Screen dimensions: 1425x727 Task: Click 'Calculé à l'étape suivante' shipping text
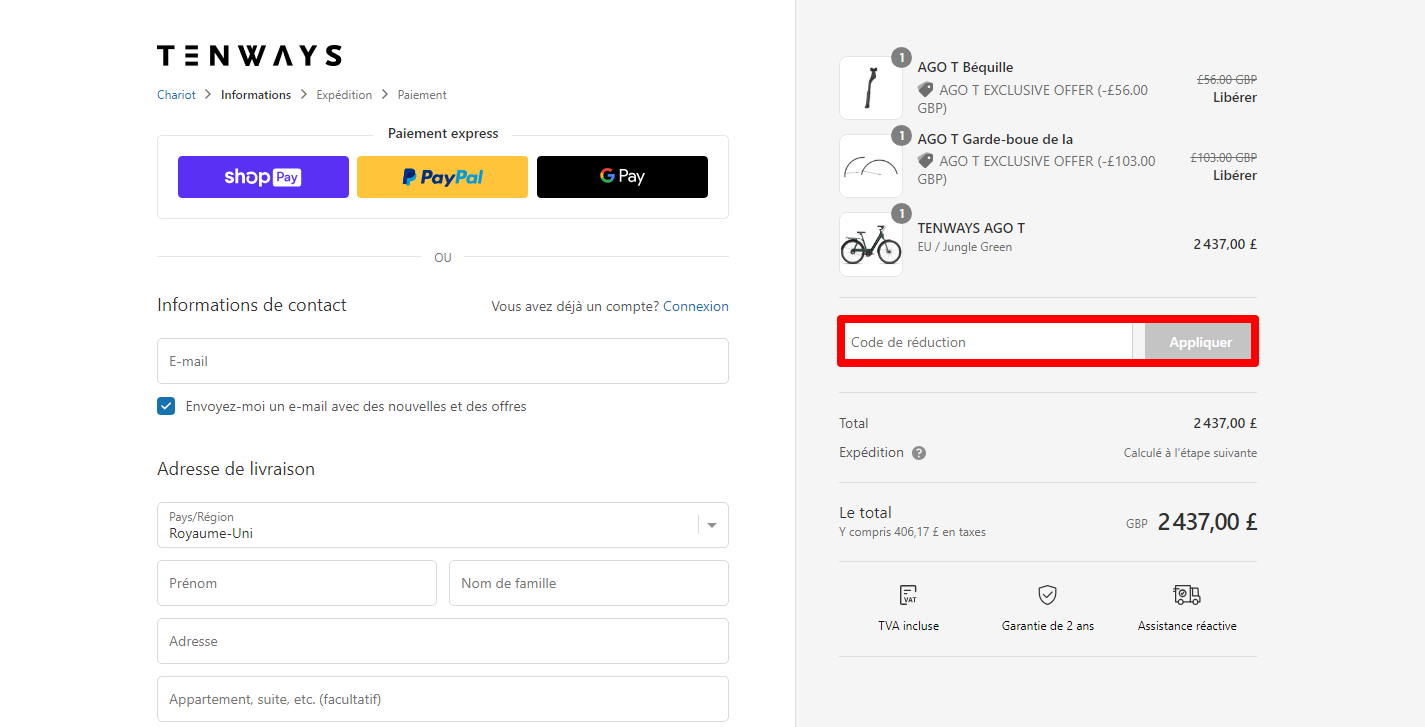point(1190,453)
